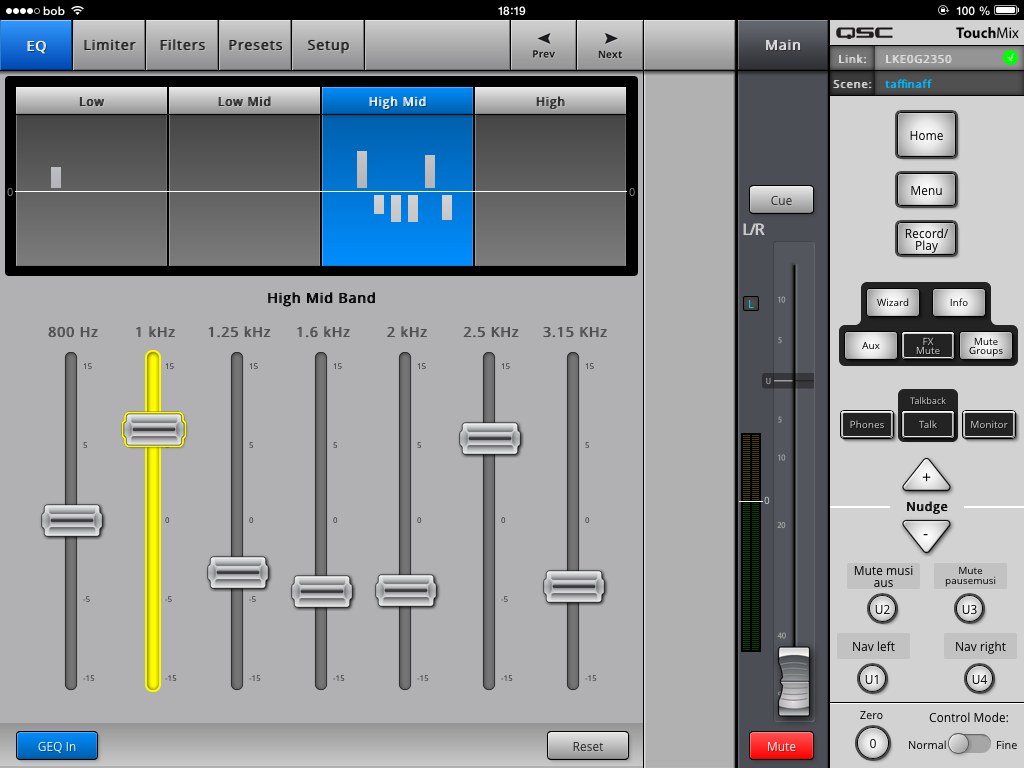This screenshot has width=1024, height=768.
Task: Open the Presets tab
Action: [x=255, y=45]
